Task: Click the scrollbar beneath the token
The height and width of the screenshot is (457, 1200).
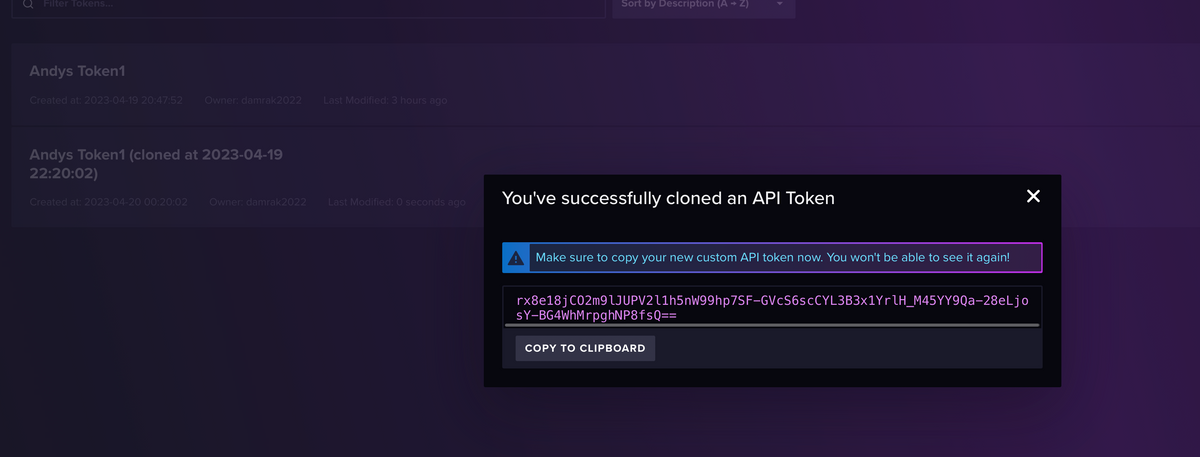Action: [x=771, y=324]
